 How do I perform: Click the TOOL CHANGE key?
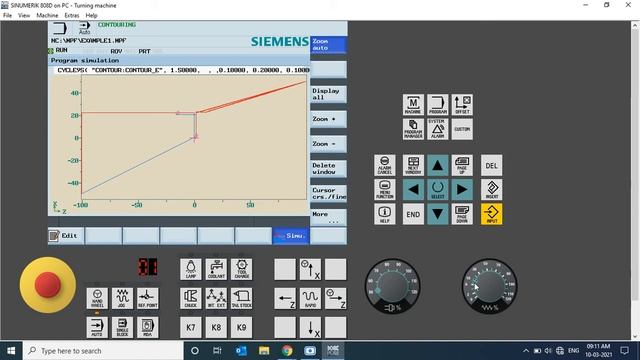(x=242, y=269)
